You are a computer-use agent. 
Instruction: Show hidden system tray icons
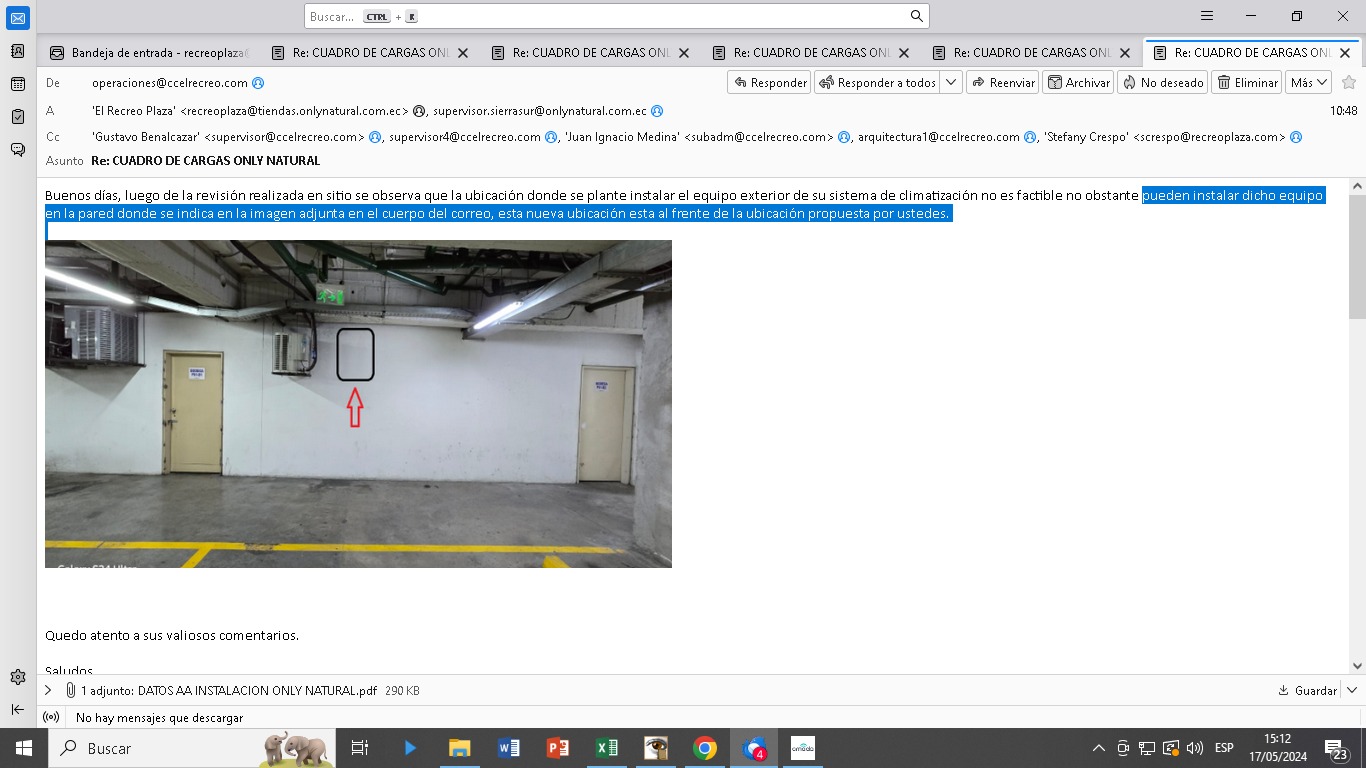point(1099,748)
